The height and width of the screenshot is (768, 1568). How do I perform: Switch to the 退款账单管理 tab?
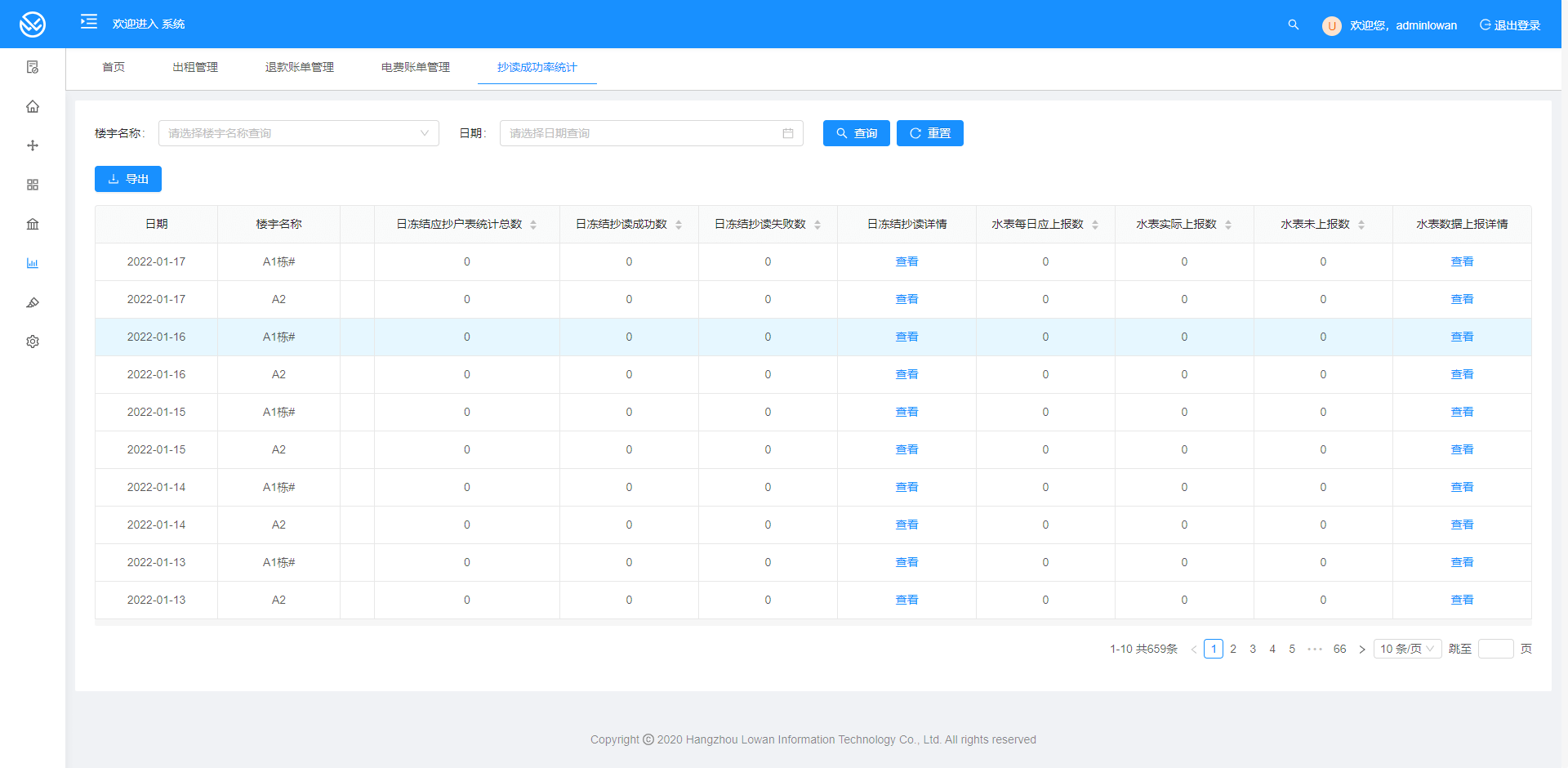(300, 67)
